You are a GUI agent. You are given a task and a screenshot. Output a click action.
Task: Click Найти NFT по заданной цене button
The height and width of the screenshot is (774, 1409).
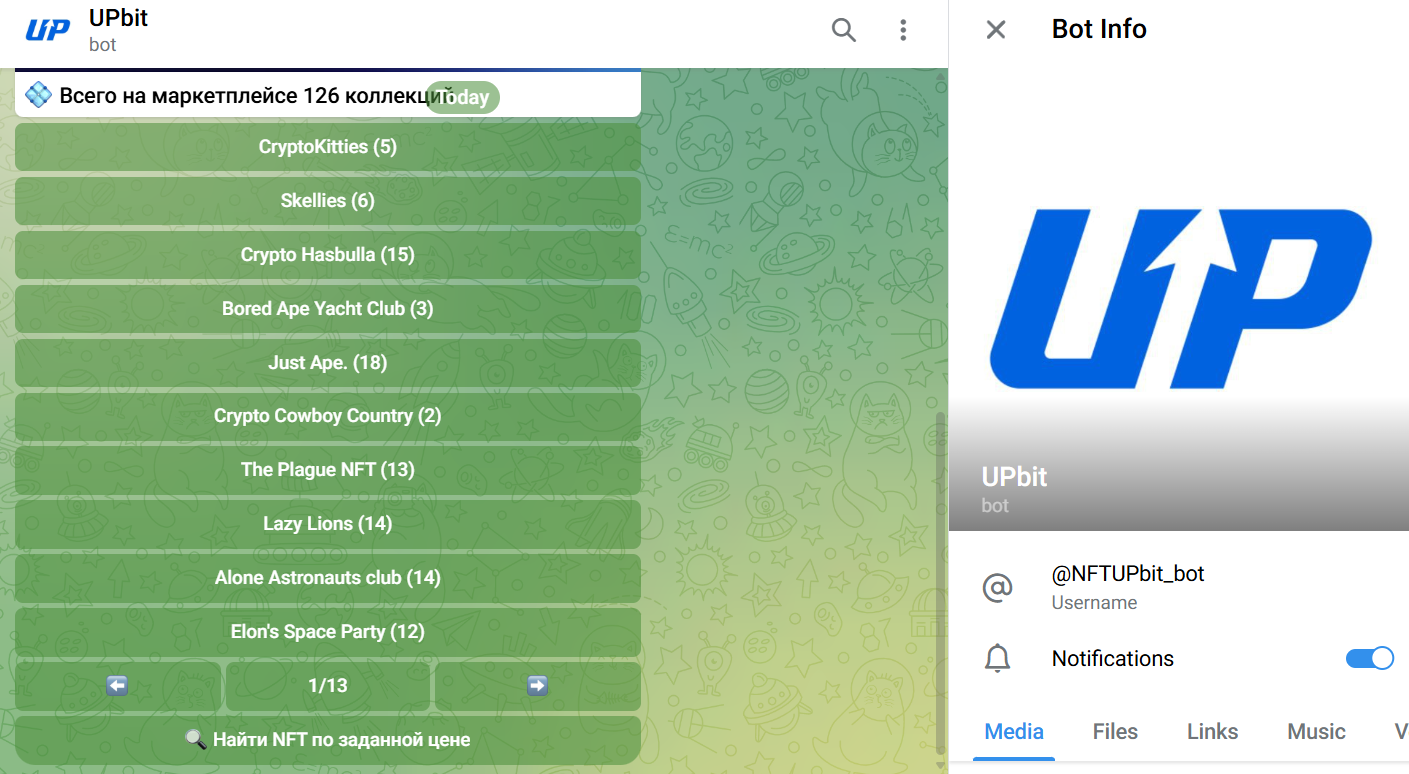pos(328,740)
